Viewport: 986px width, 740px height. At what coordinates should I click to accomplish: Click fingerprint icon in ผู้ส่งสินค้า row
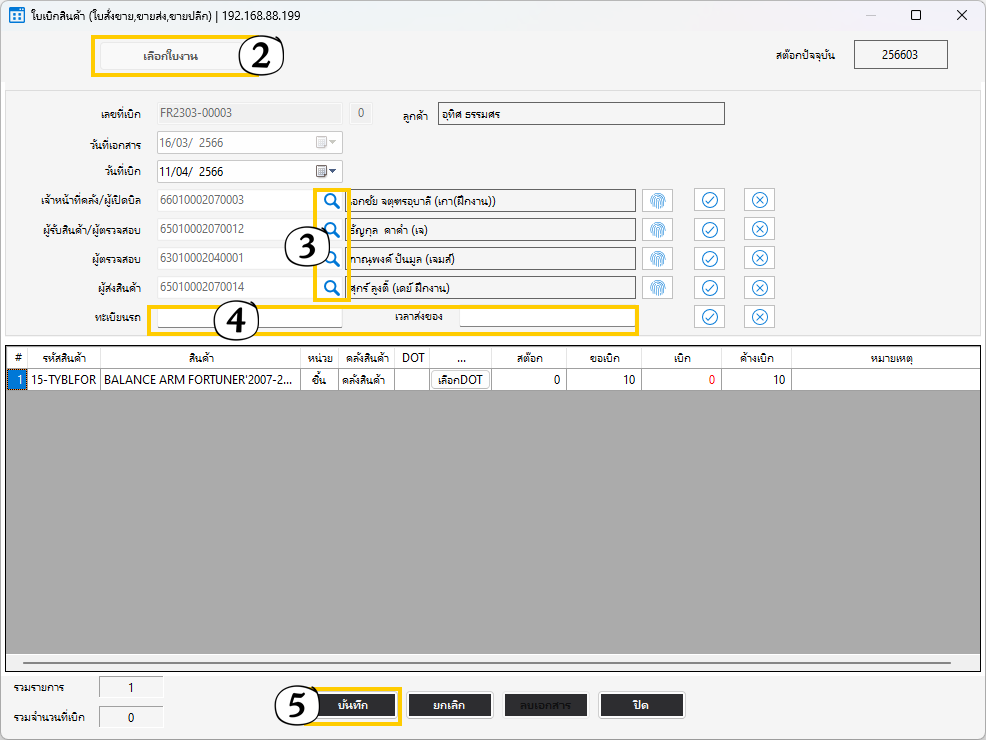point(657,288)
